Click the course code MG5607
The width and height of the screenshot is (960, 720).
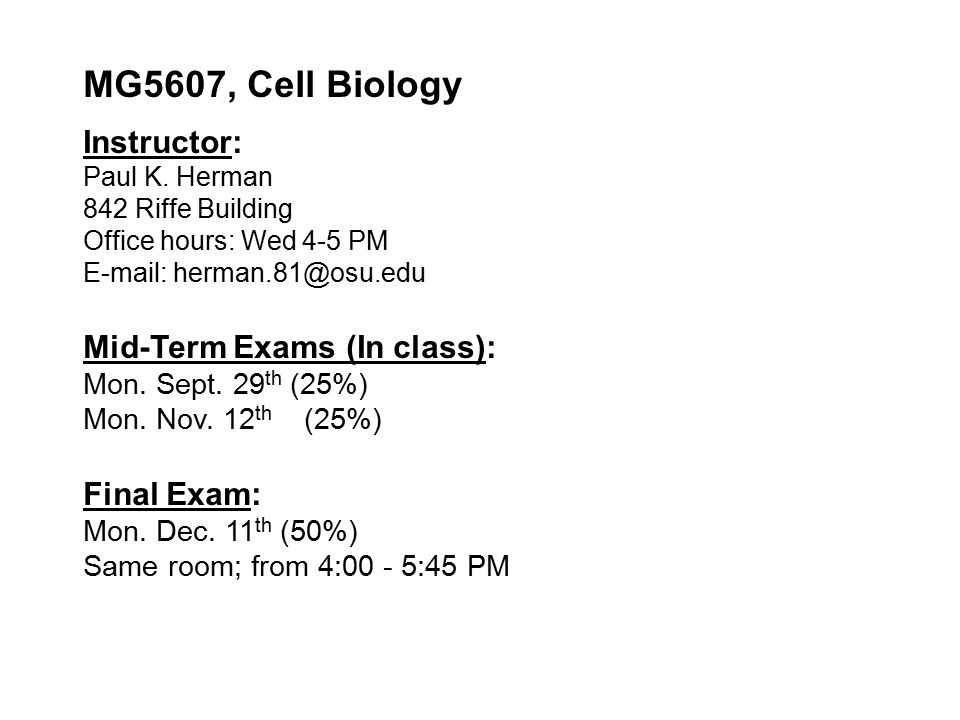(x=155, y=84)
